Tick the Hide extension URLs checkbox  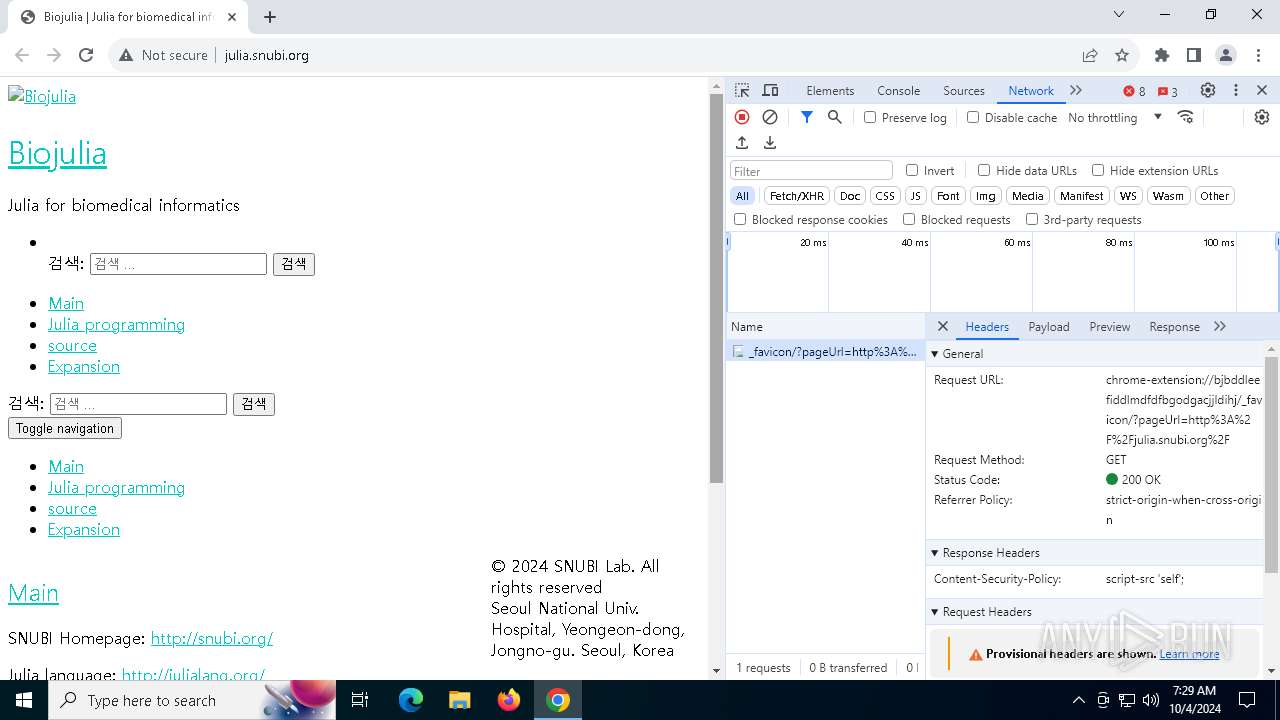point(1098,170)
